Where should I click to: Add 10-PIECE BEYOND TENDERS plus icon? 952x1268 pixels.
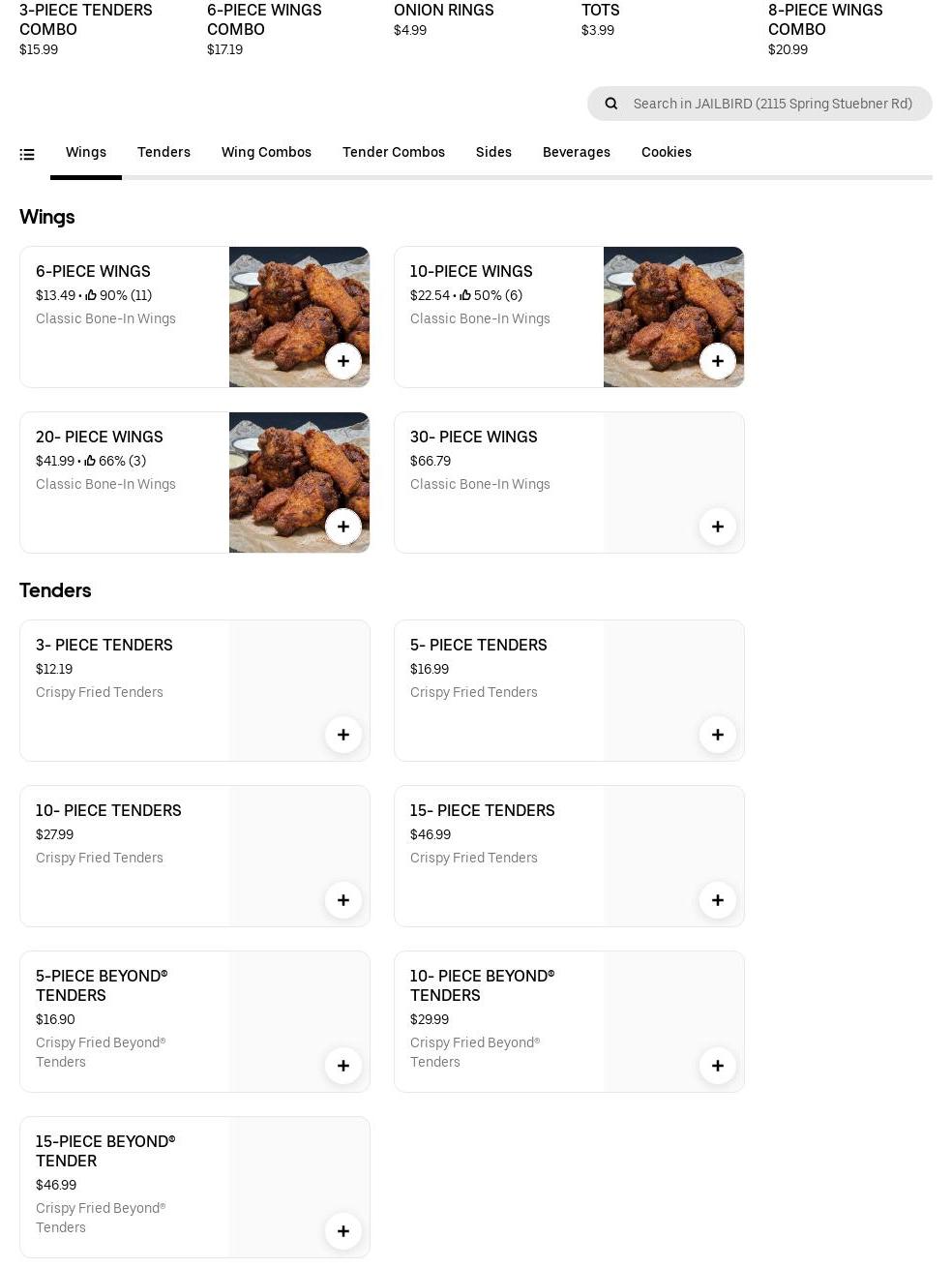[x=718, y=1066]
